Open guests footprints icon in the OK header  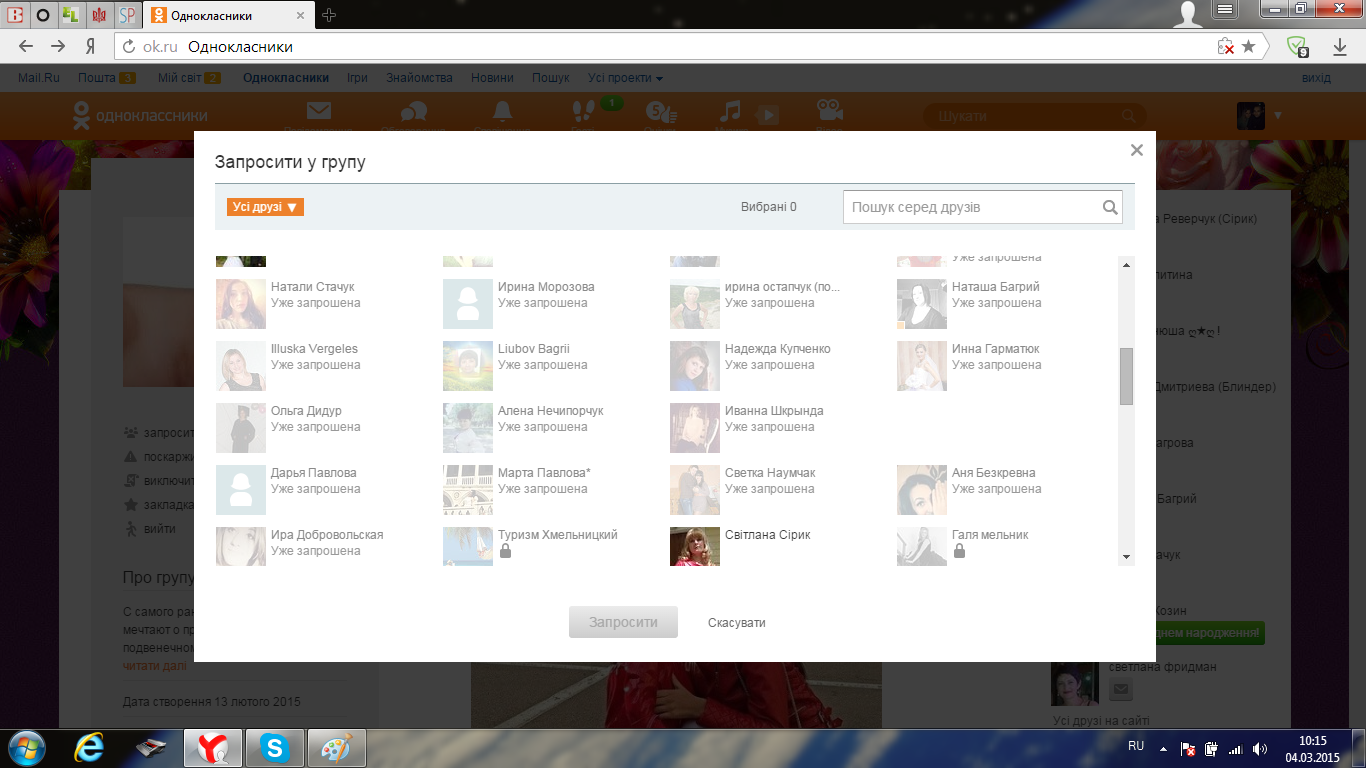pyautogui.click(x=582, y=112)
